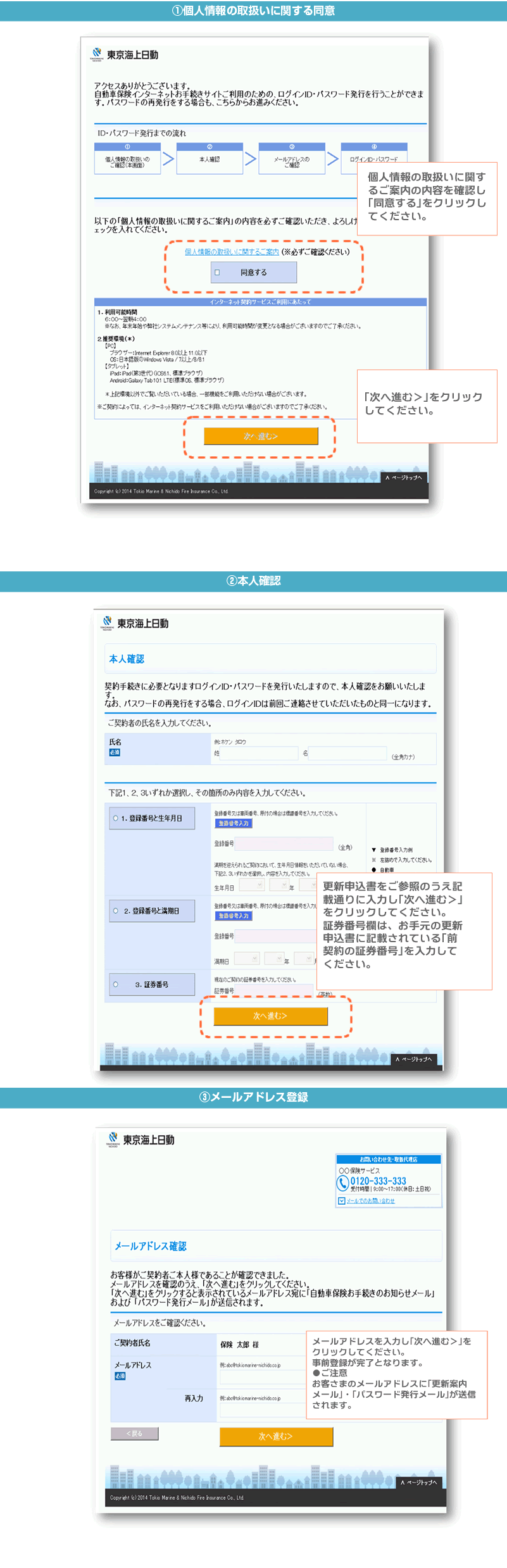The height and width of the screenshot is (1568, 507).
Task: Click flow step ② 本人確認 box
Action: tap(210, 159)
